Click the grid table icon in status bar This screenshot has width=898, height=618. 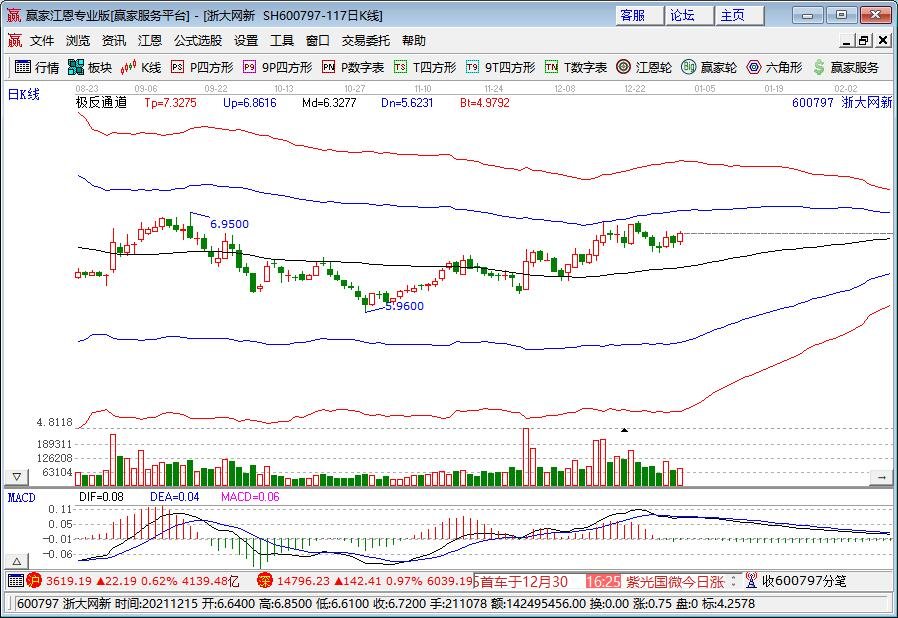click(x=15, y=581)
